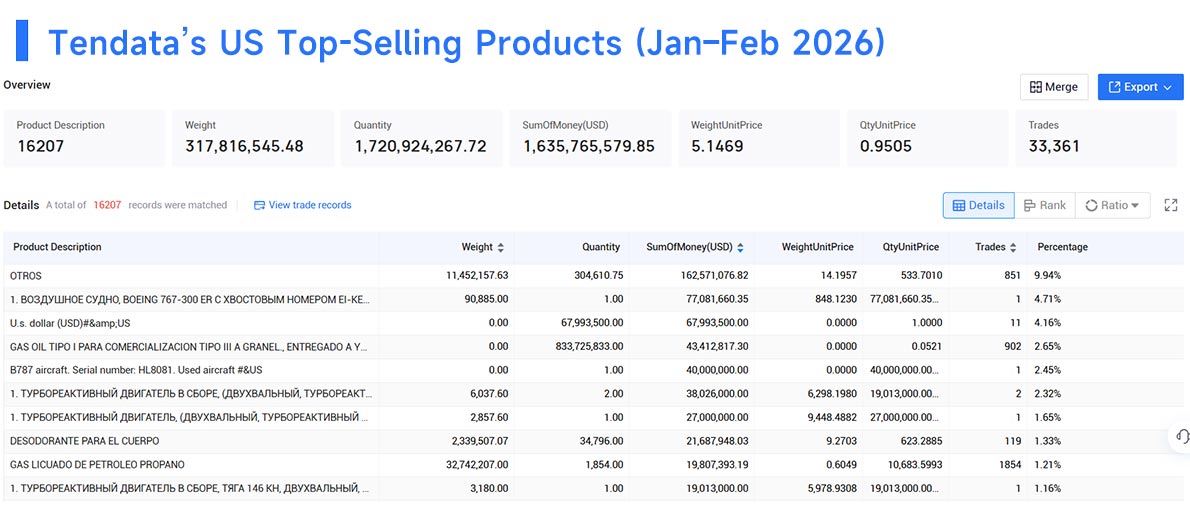
Task: Click the trade records icon beside link
Action: (260, 205)
